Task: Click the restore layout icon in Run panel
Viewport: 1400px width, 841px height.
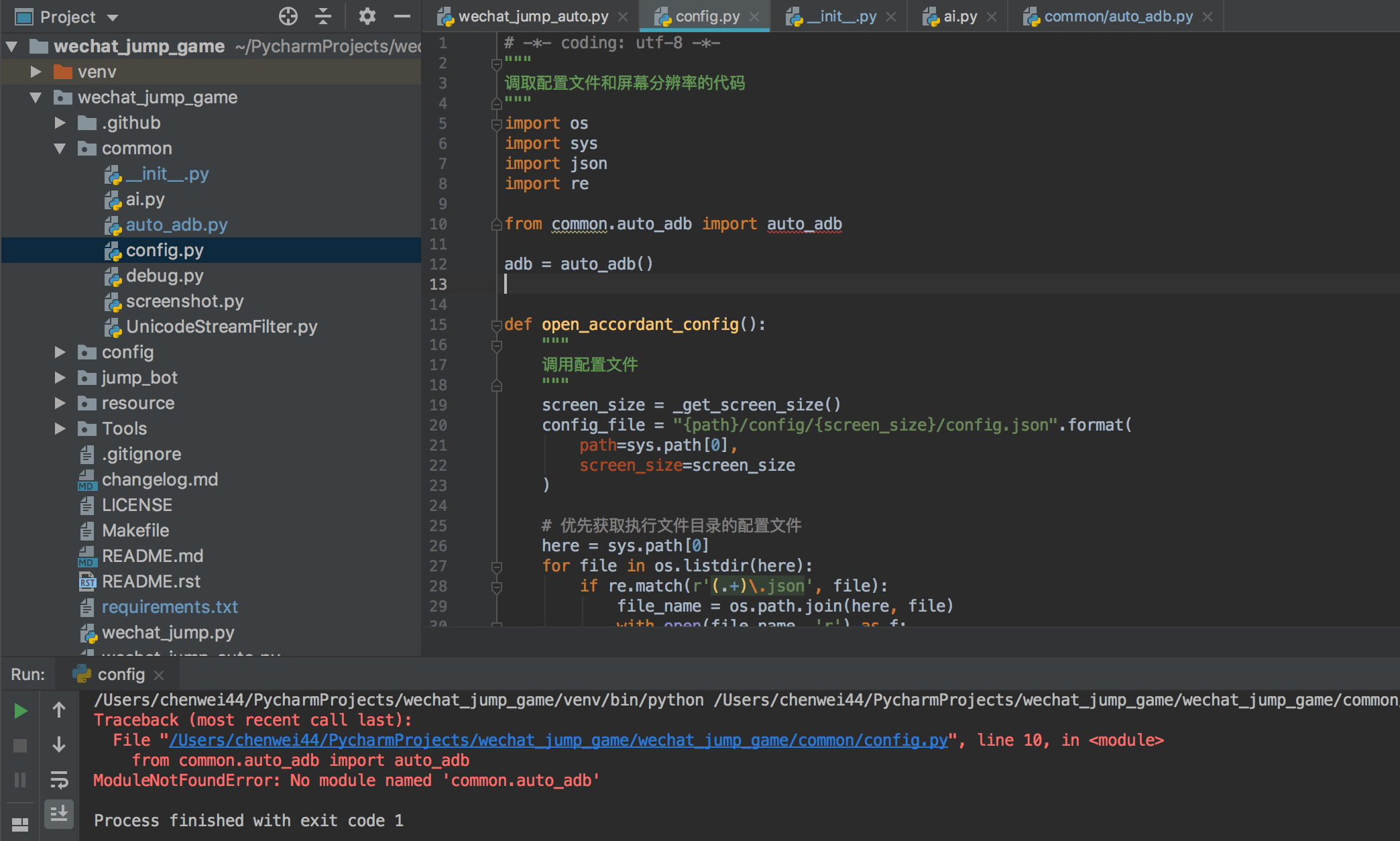Action: point(20,824)
